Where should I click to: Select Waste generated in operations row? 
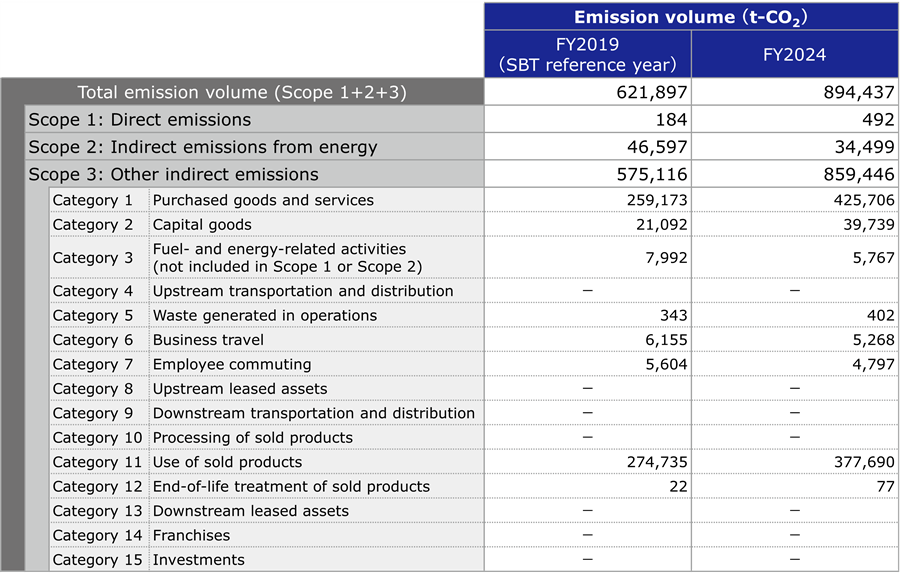[255, 315]
